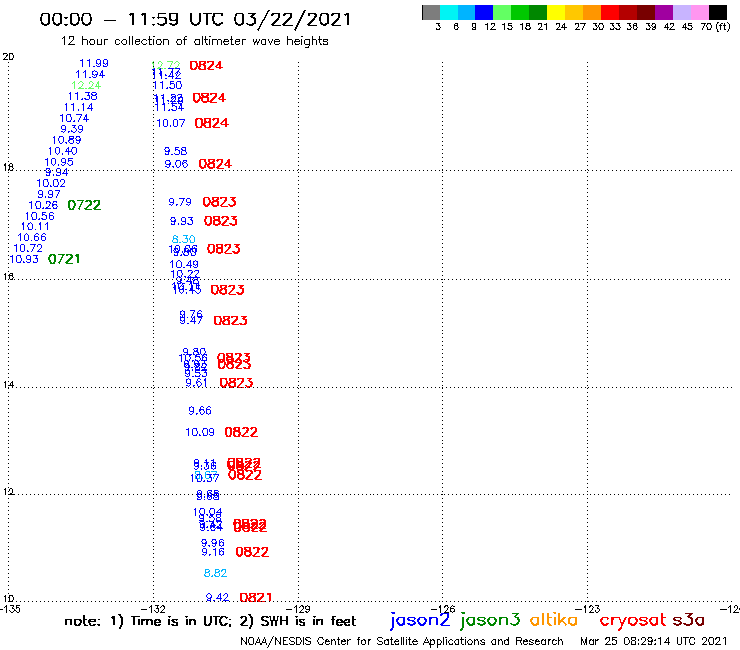The image size is (740, 650).
Task: Select the purple legend color swatch
Action: (664, 13)
